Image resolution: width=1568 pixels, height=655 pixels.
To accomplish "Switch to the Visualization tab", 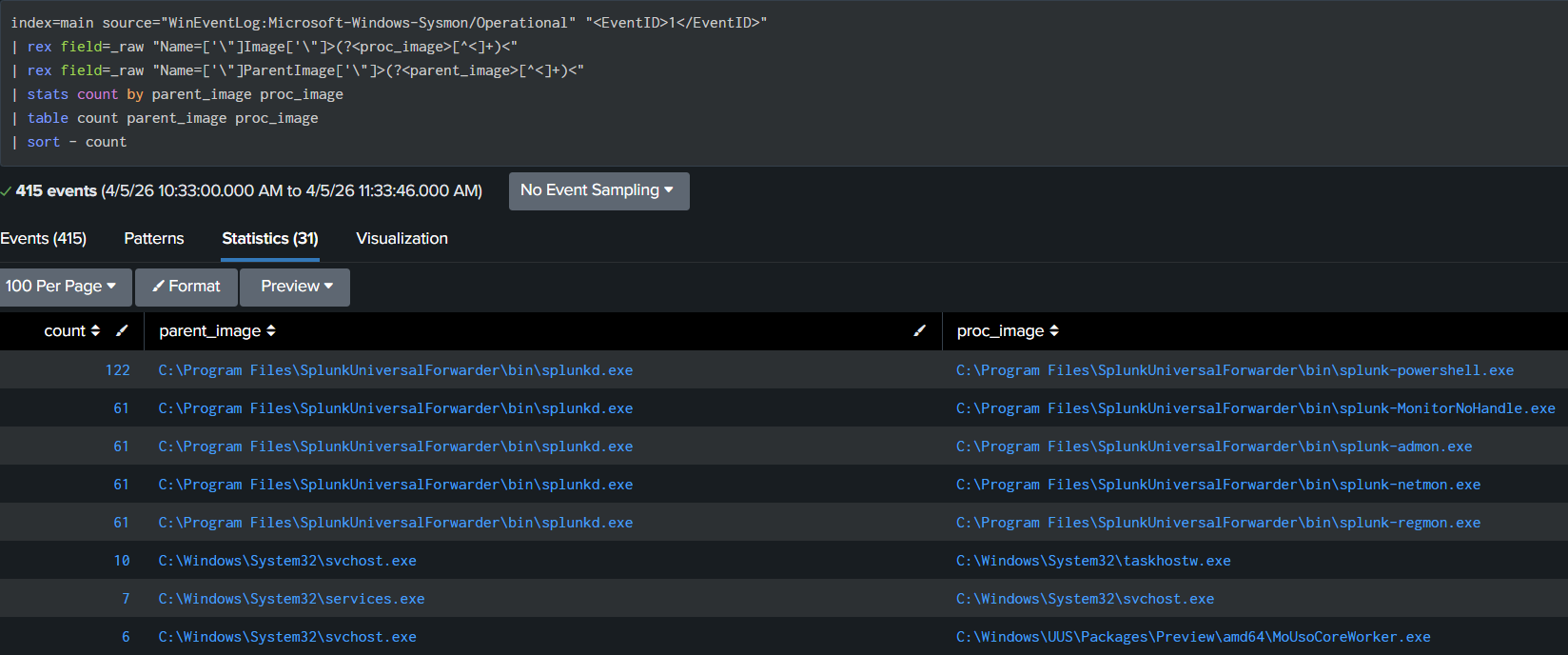I will coord(402,239).
